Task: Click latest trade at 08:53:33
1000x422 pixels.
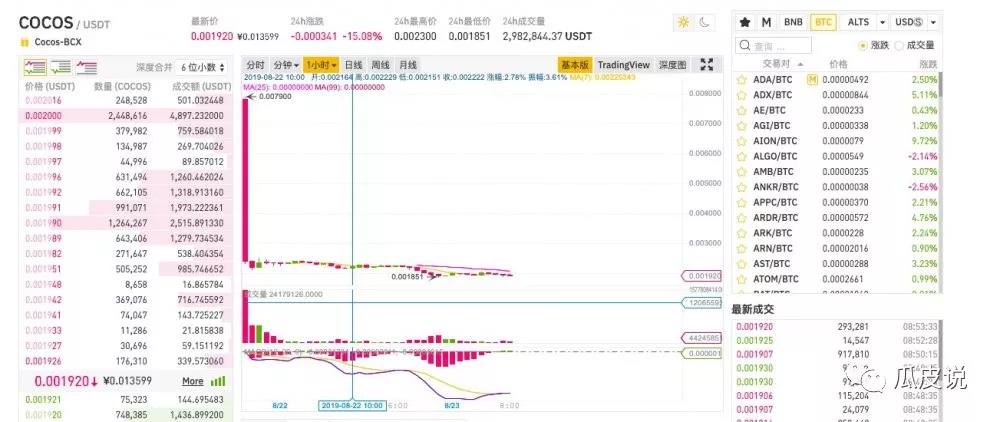Action: [x=835, y=326]
